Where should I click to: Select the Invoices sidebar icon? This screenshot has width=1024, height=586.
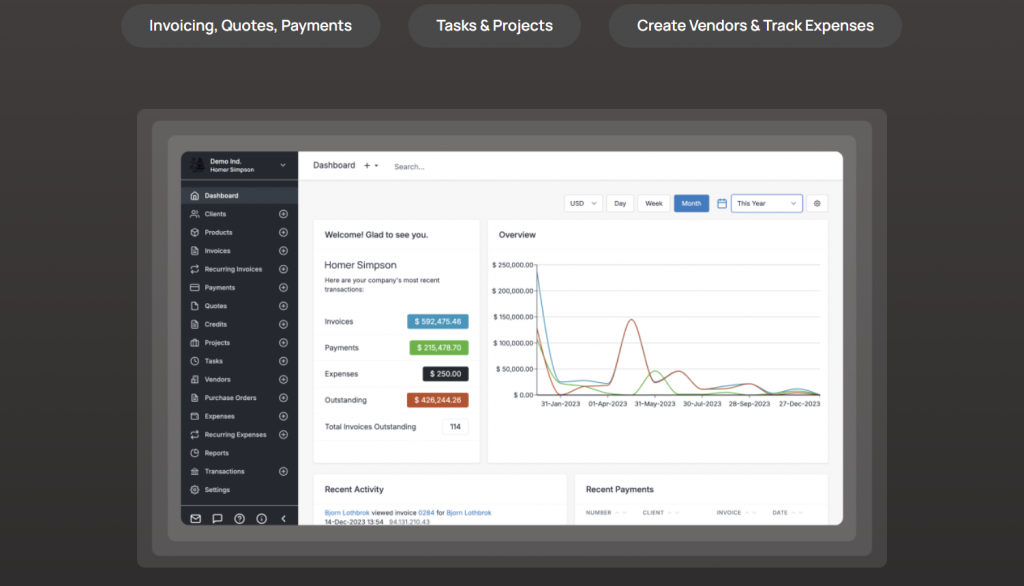[195, 250]
